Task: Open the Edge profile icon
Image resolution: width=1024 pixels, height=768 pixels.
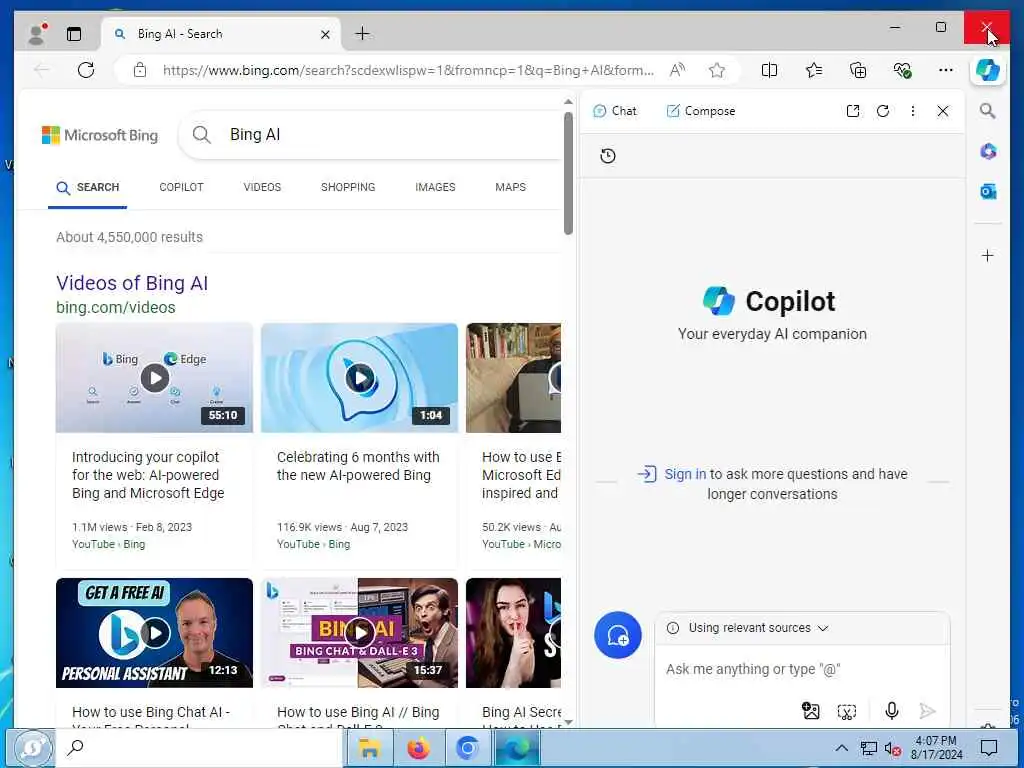Action: (x=37, y=34)
